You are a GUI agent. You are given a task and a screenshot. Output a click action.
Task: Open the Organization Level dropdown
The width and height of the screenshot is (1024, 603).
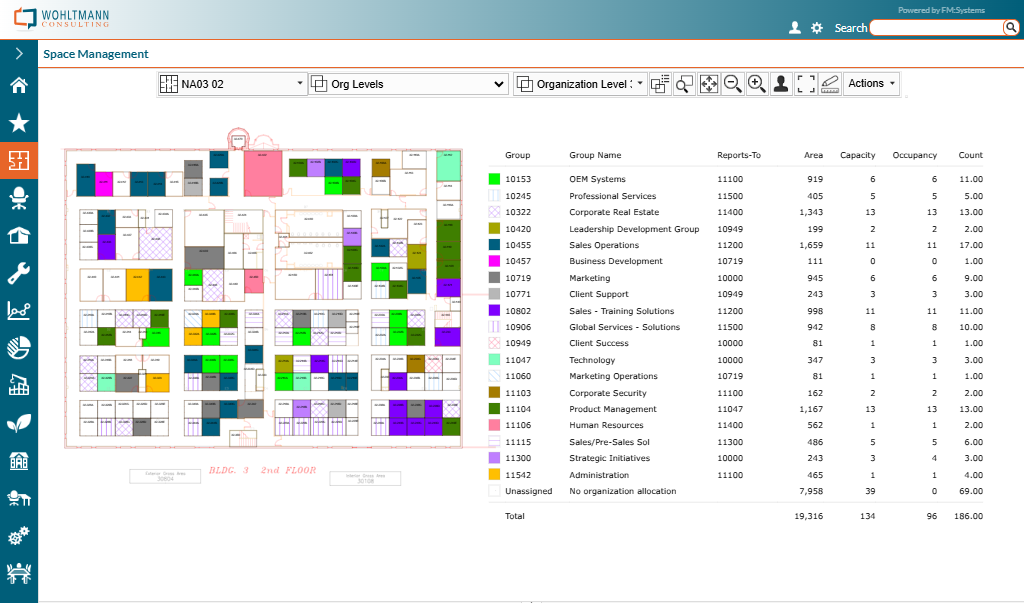point(581,84)
